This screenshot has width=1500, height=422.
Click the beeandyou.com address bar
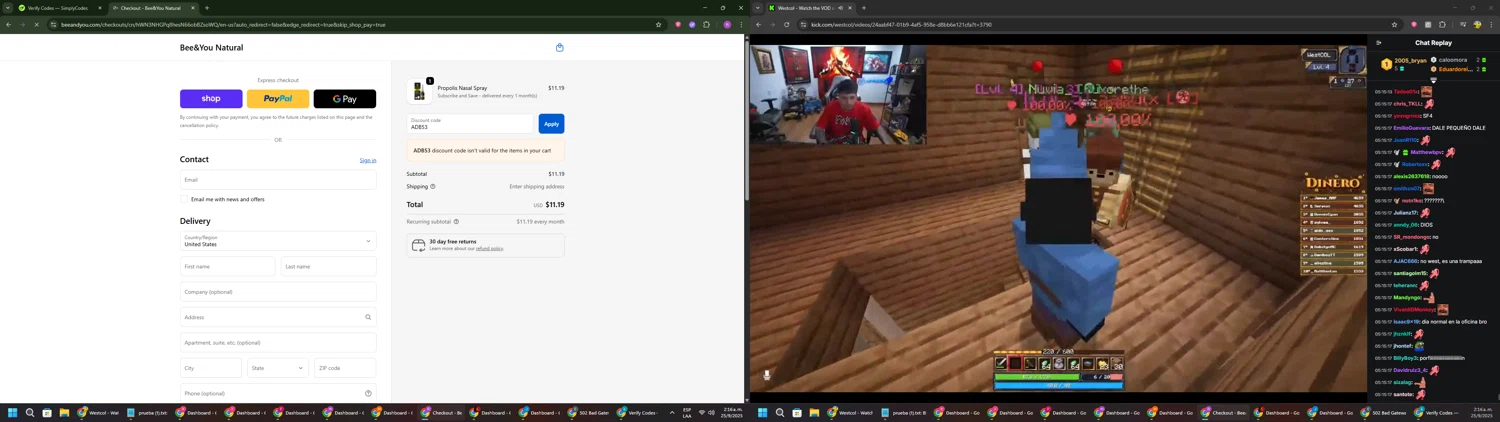click(x=355, y=24)
